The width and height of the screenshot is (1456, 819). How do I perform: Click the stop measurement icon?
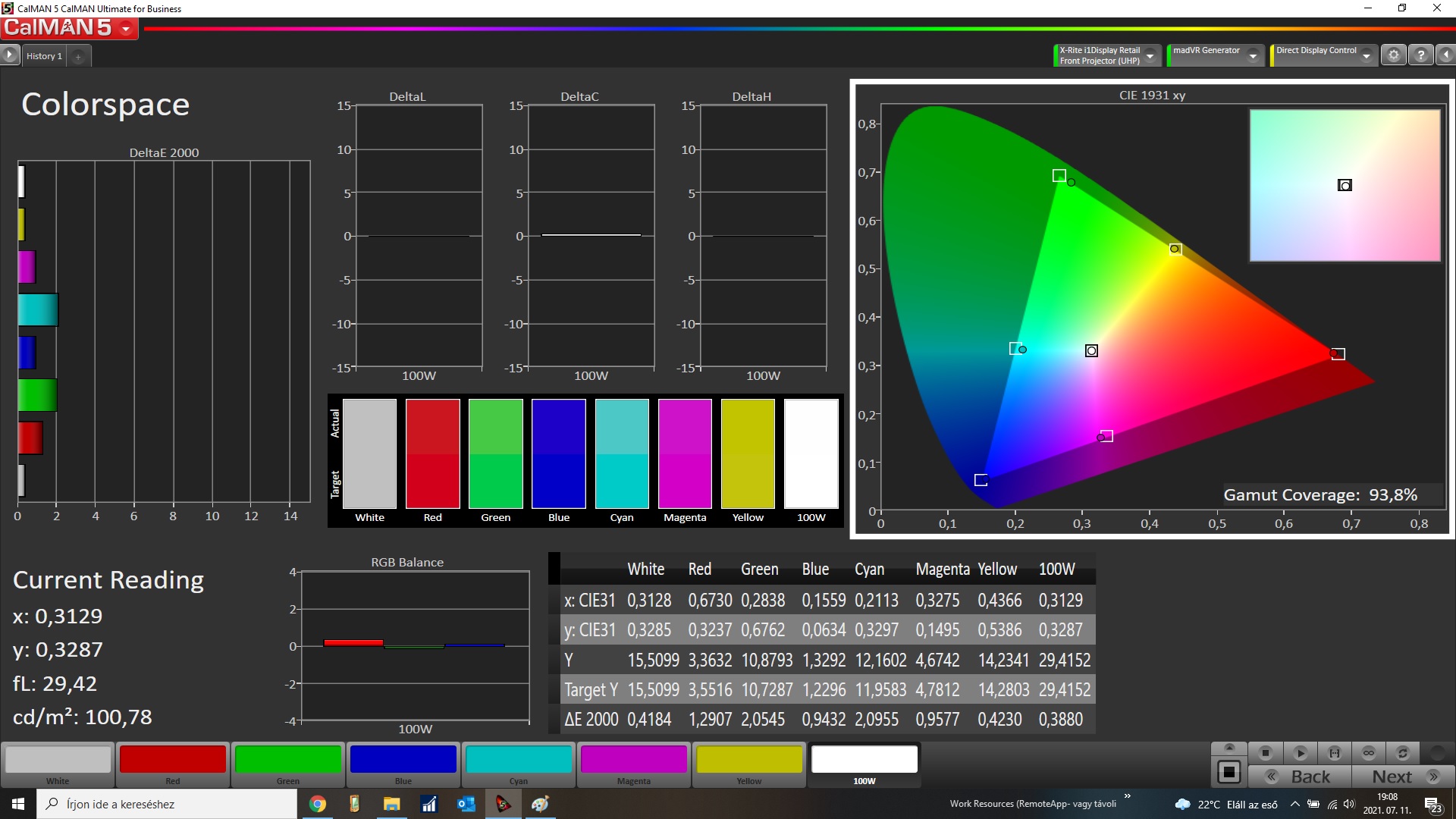pos(1265,753)
